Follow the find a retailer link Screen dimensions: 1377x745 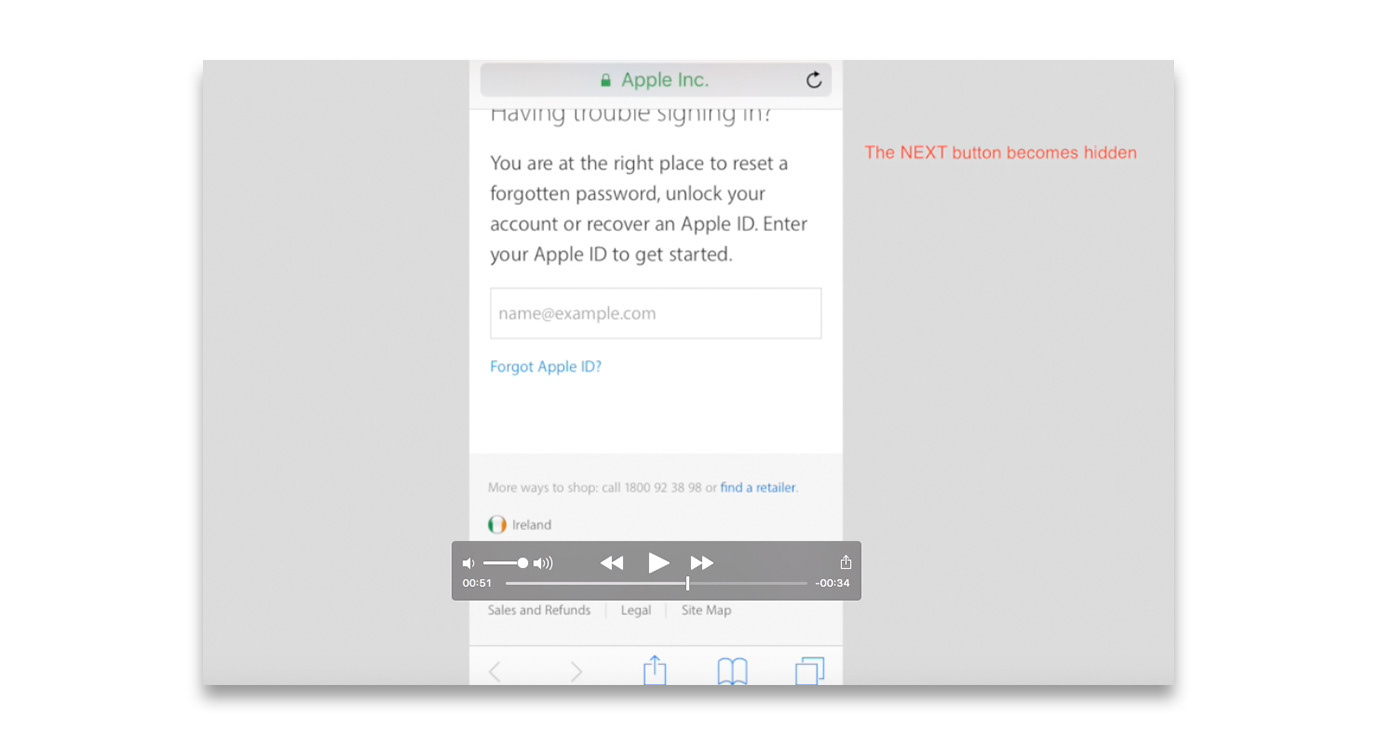pos(758,488)
